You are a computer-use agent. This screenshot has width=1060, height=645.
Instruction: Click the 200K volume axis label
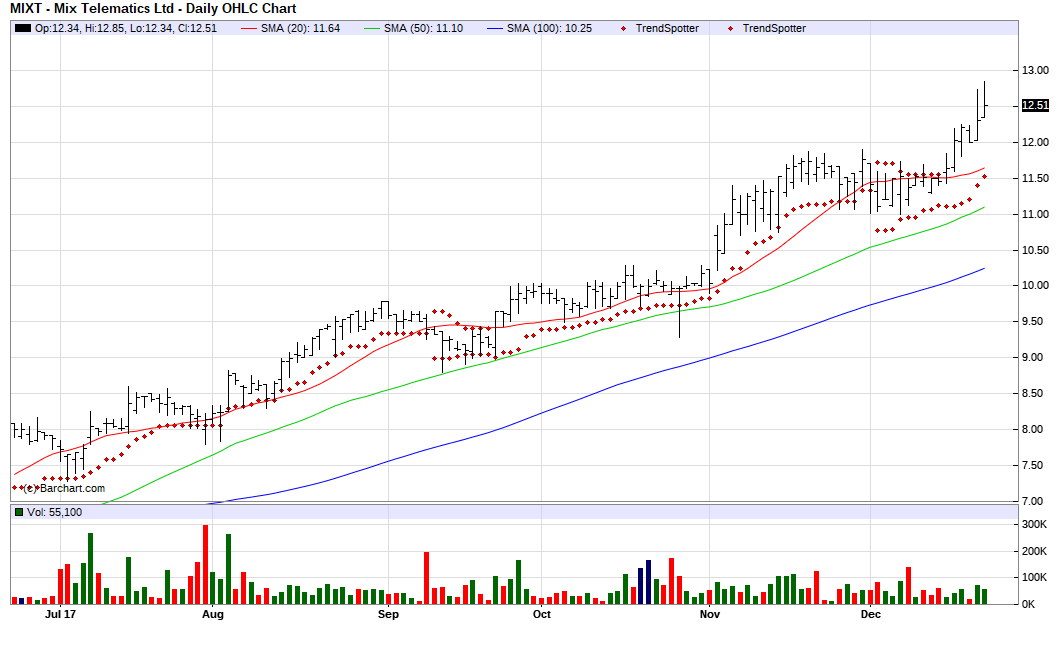(1034, 552)
